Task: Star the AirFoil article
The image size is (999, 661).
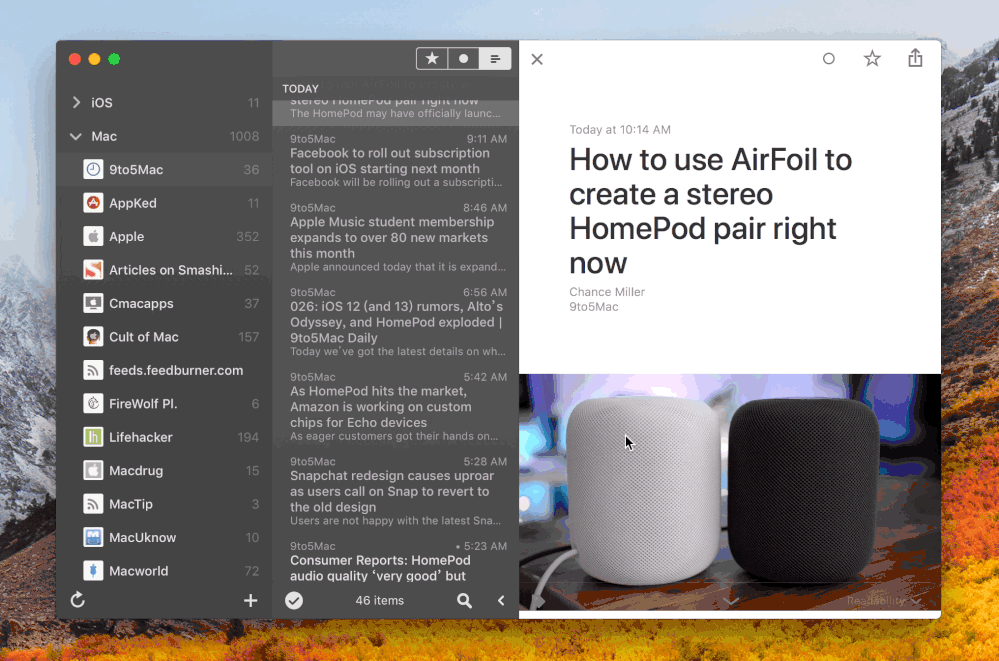Action: 872,59
